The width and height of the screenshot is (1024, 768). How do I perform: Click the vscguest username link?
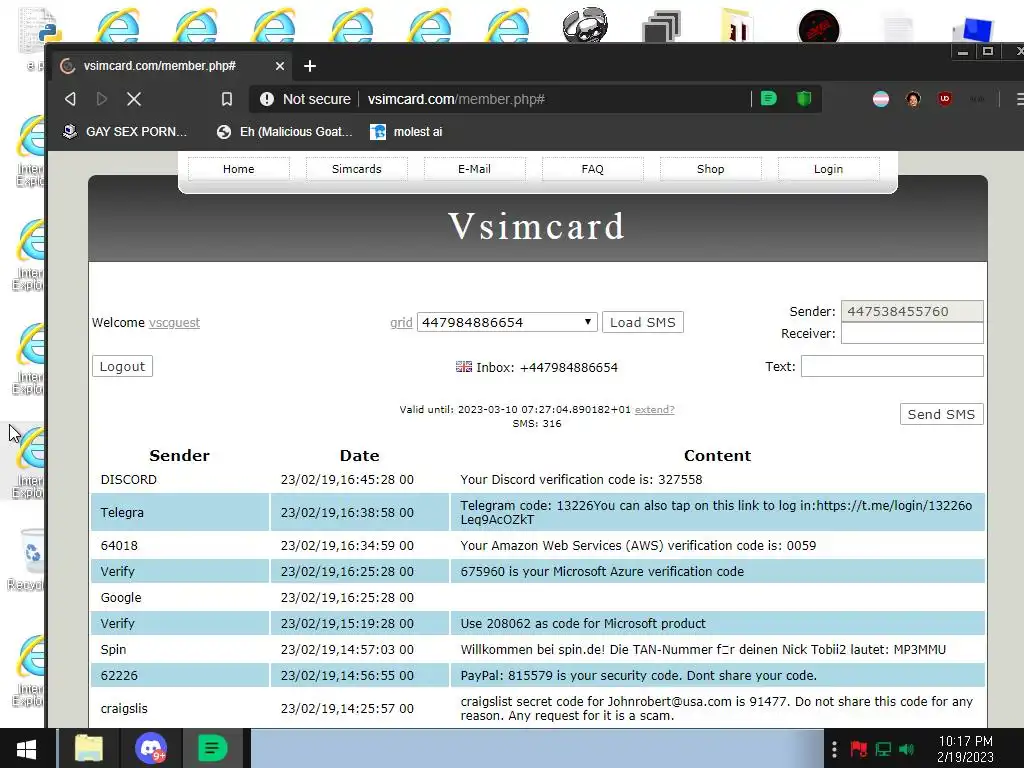tap(174, 323)
